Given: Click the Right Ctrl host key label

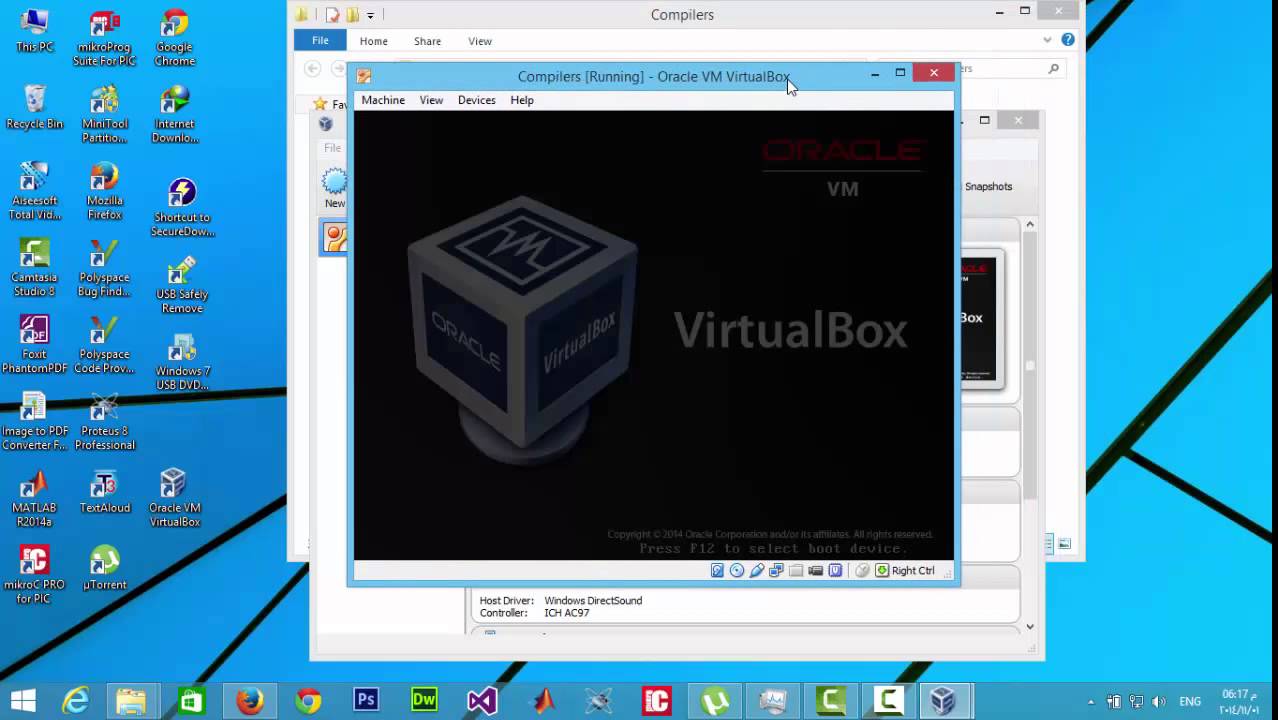Looking at the screenshot, I should (913, 570).
